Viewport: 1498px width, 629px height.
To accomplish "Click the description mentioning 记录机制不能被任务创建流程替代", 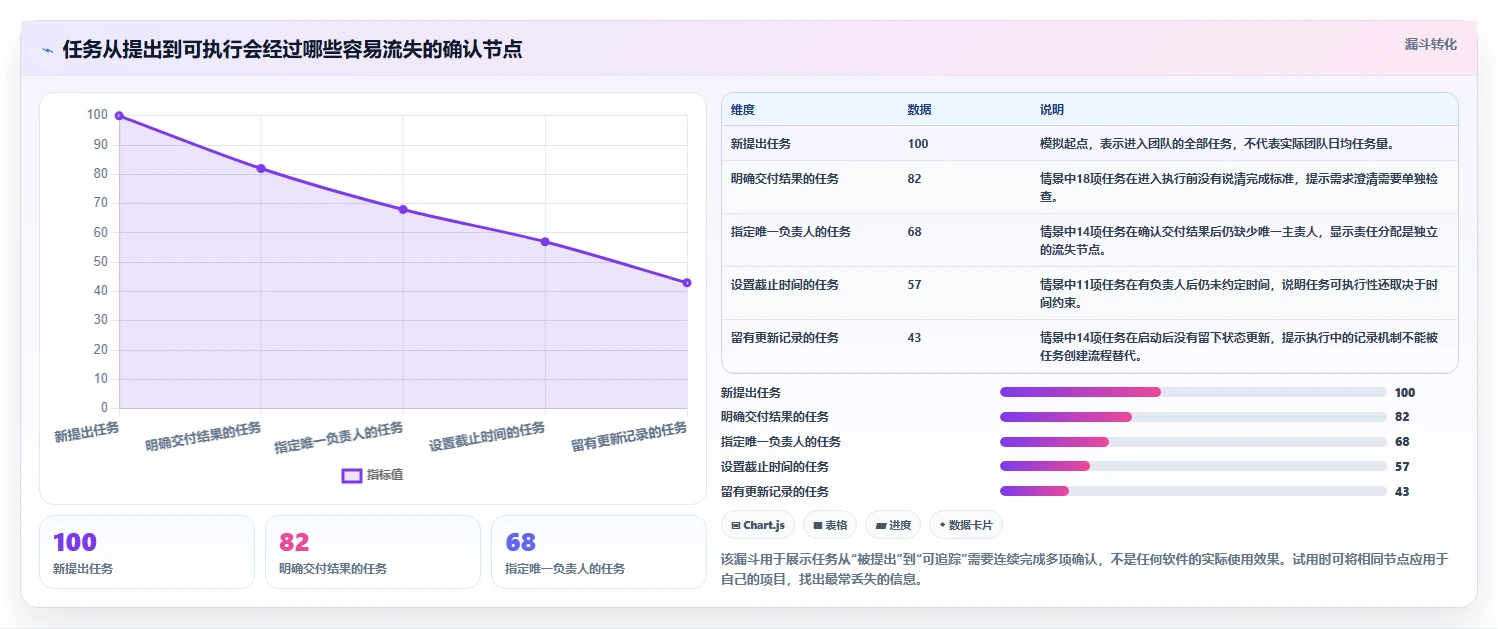I will 1240,346.
